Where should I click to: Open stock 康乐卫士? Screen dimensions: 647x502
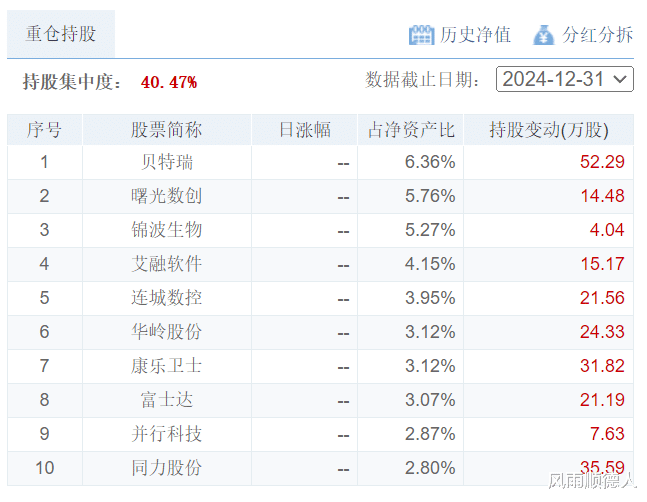[167, 366]
